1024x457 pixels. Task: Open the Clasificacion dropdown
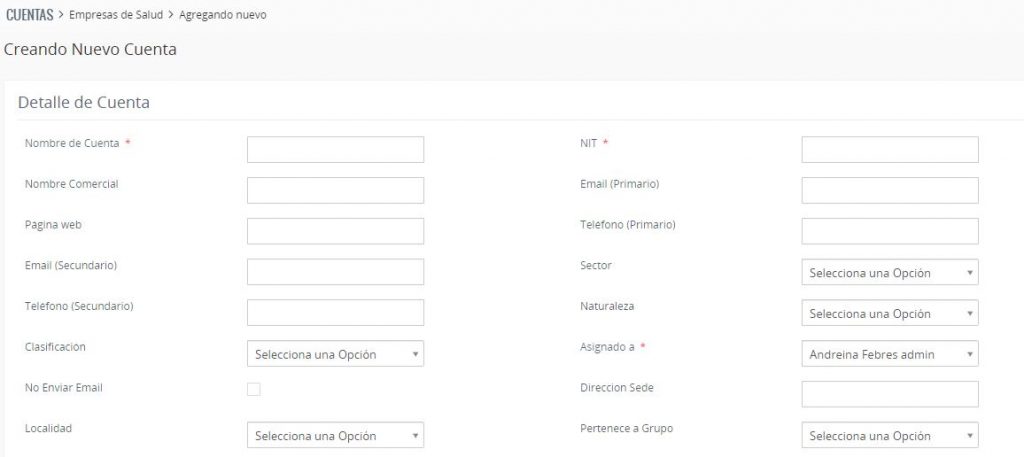point(335,354)
